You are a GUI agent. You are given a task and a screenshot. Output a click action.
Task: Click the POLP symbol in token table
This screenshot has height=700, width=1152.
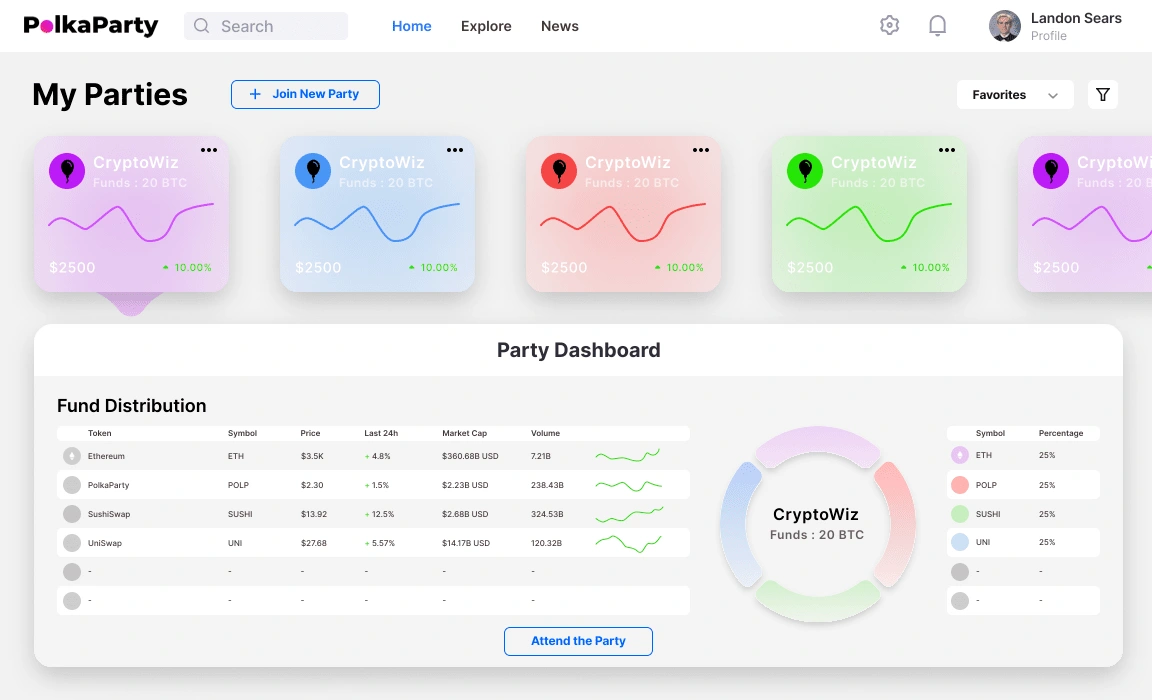click(x=238, y=486)
